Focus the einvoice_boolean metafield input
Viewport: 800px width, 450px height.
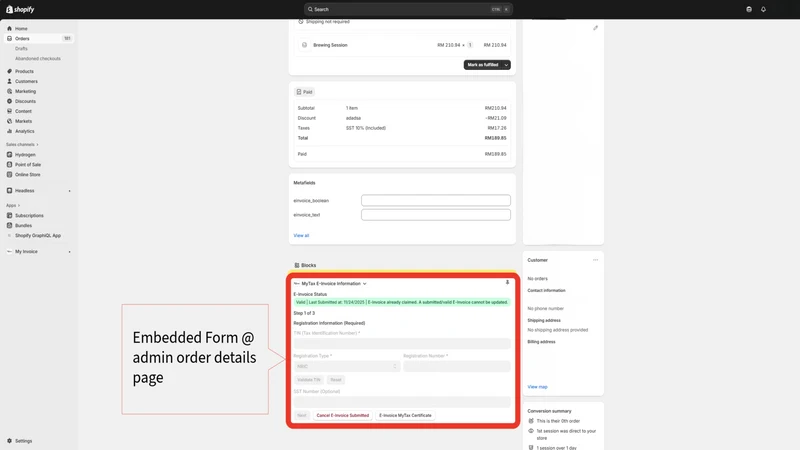(436, 201)
